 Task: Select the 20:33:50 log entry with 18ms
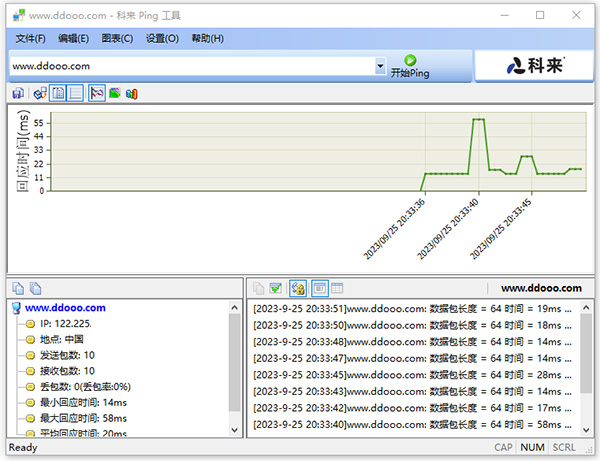[x=412, y=326]
